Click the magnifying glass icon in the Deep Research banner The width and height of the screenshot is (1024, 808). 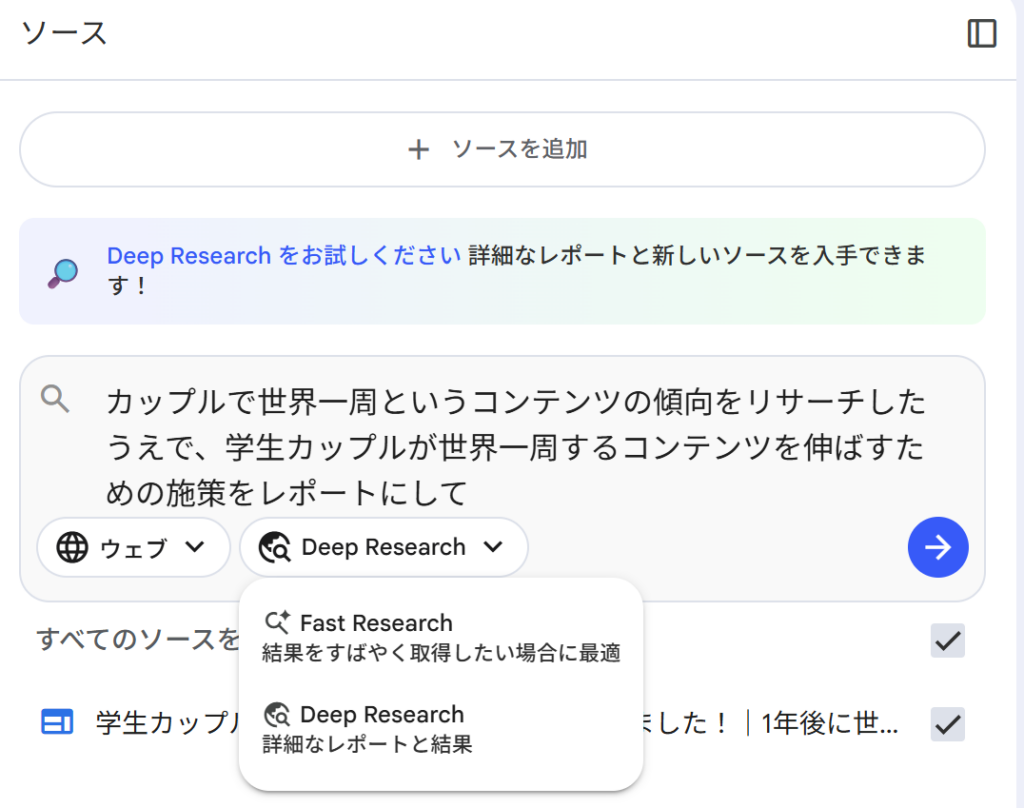point(62,272)
